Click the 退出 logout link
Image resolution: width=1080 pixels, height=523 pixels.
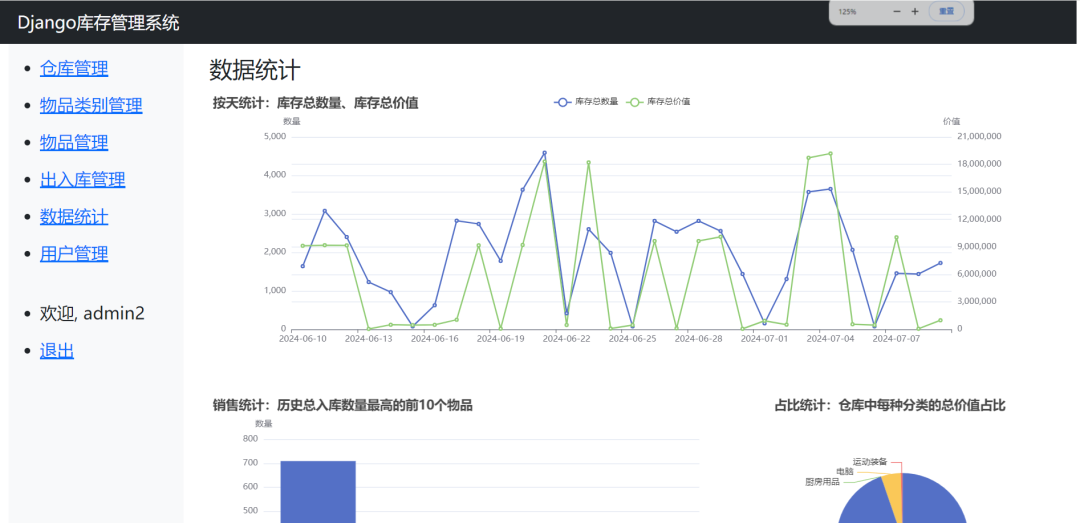click(x=56, y=351)
